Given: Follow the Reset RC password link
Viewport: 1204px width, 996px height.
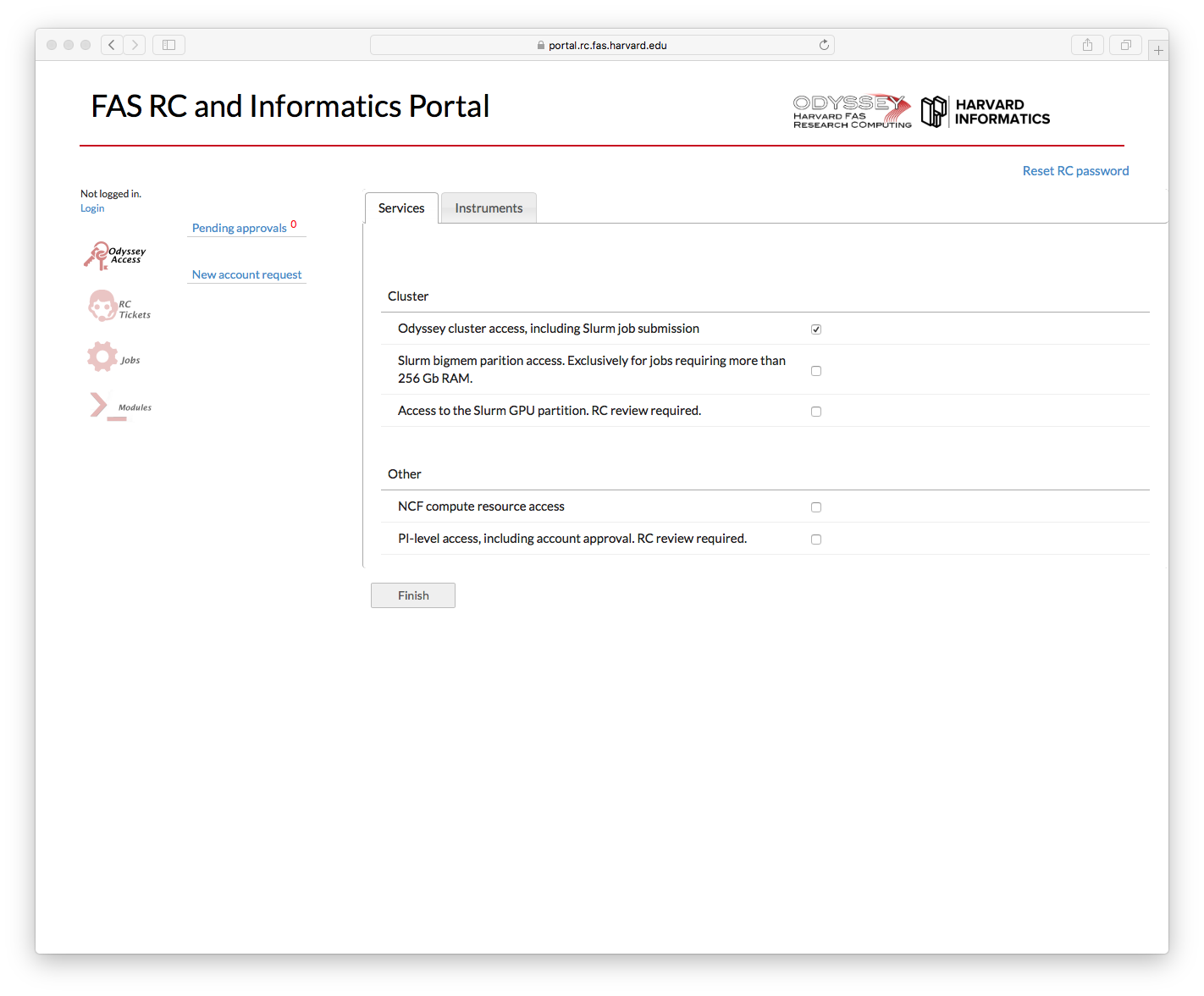Looking at the screenshot, I should [1075, 171].
